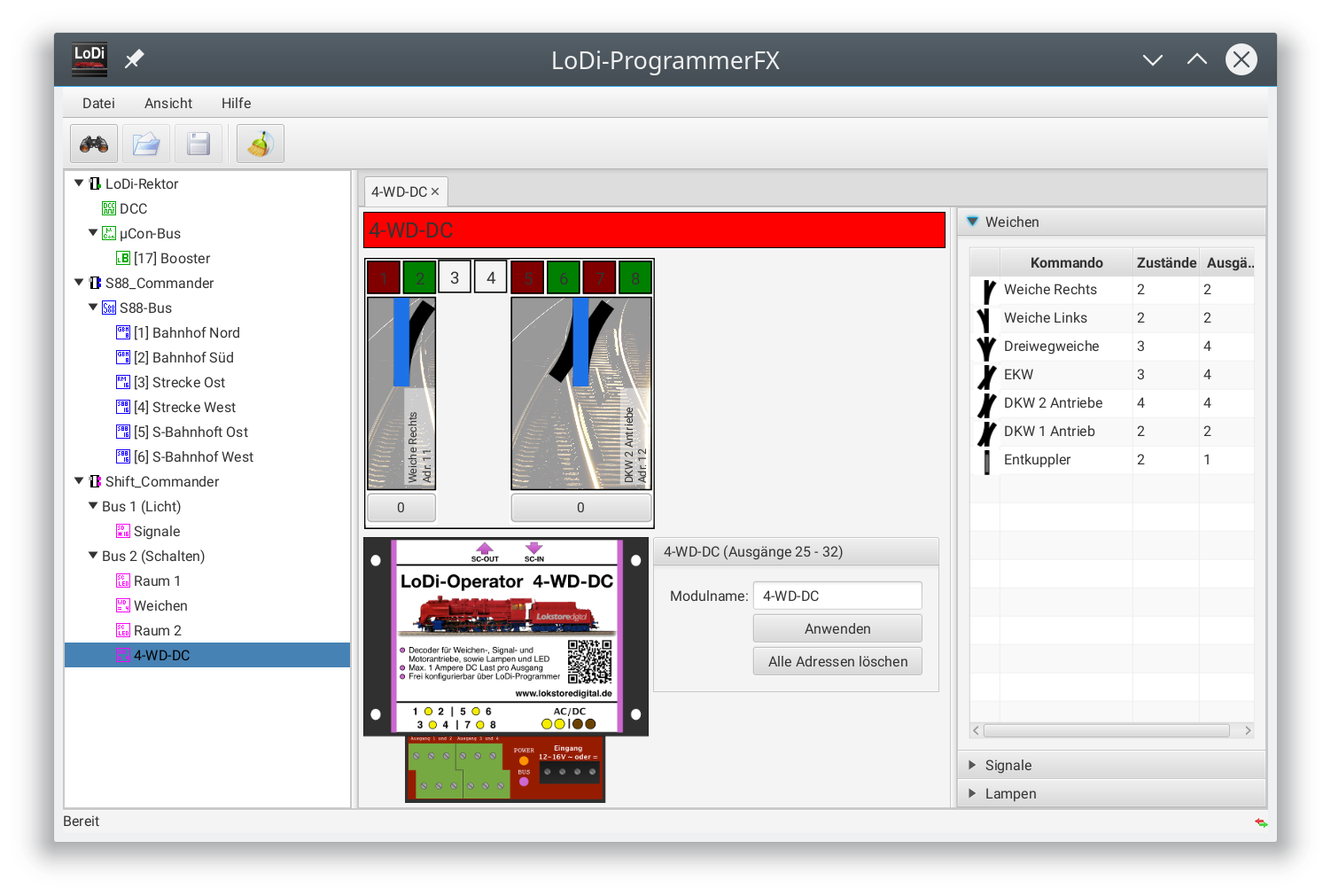Select the Weiche Rechts turnout icon
This screenshot has height=896, width=1331.
(x=985, y=290)
